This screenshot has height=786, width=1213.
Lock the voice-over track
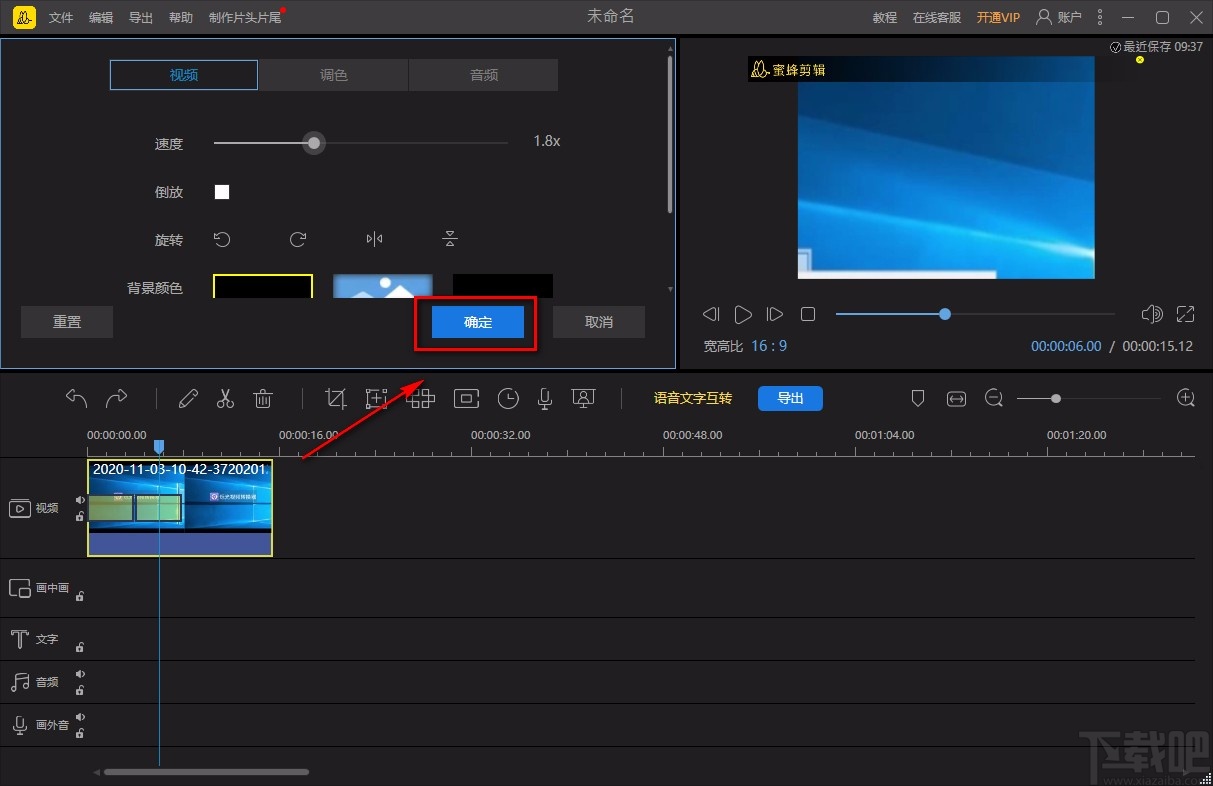point(80,733)
